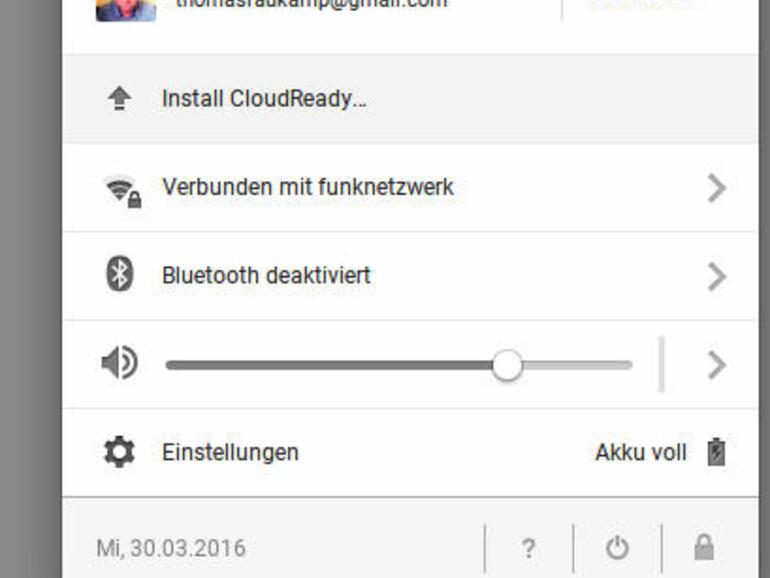Open Einstellungen
The height and width of the screenshot is (578, 770).
coord(230,452)
